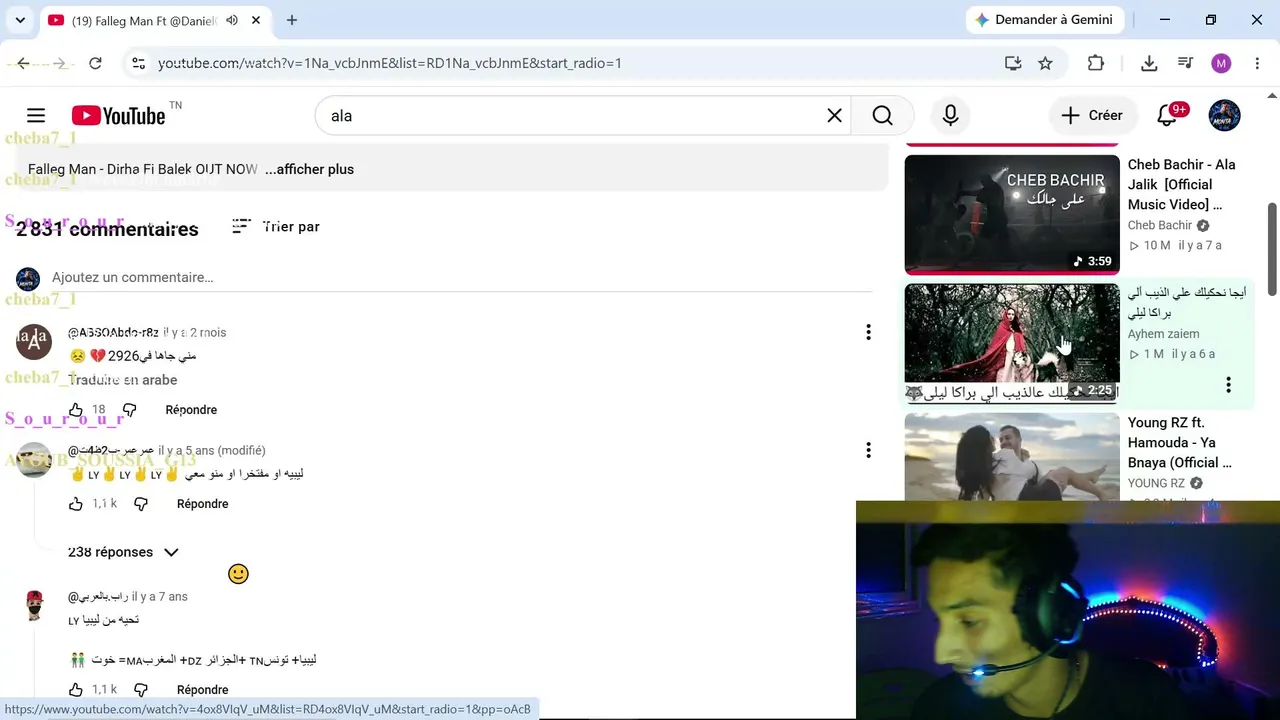
Task: Expand 238 réponses thread
Action: [x=123, y=552]
